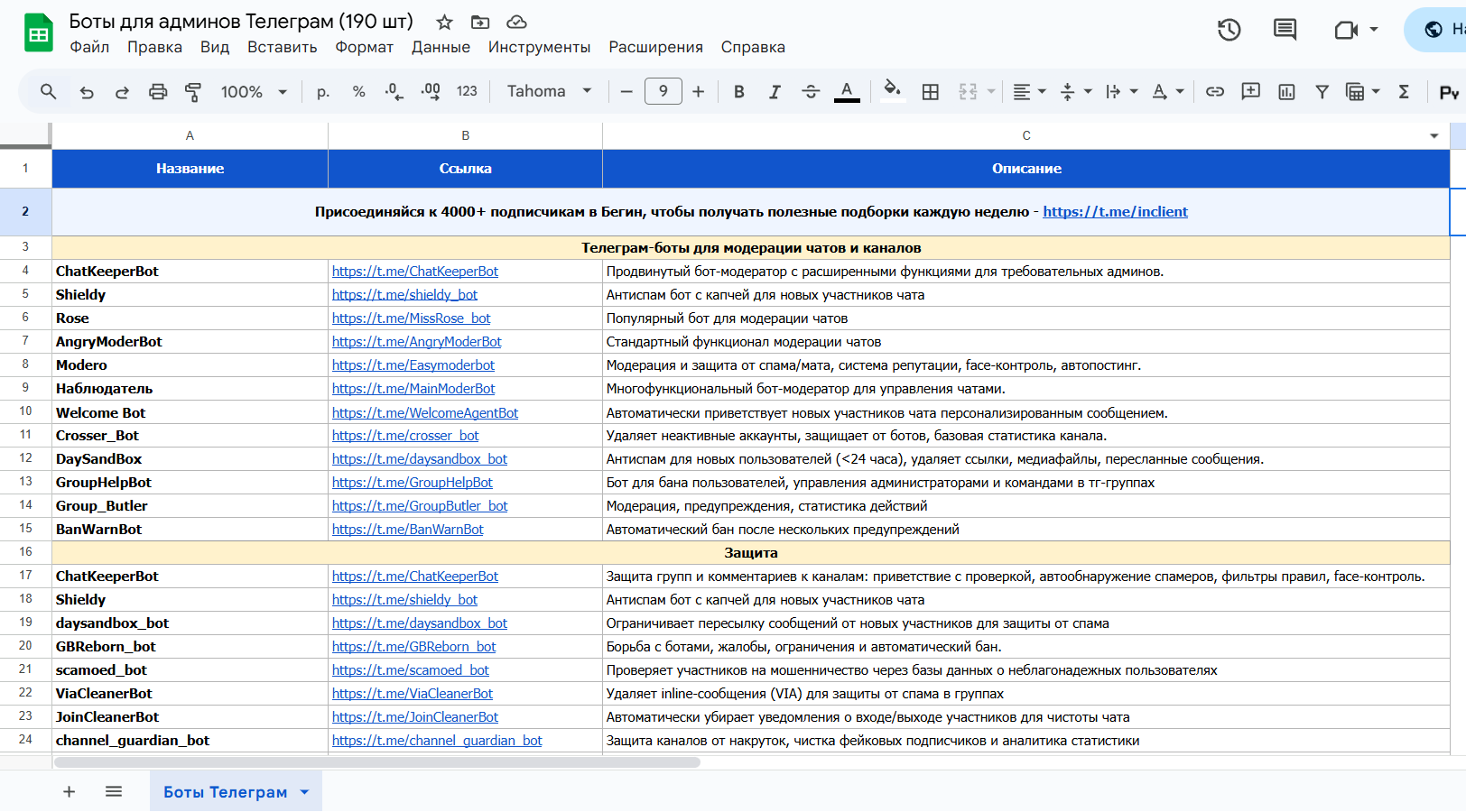This screenshot has height=812, width=1466.
Task: Open the https://t.me/inclient link
Action: pyautogui.click(x=1115, y=212)
